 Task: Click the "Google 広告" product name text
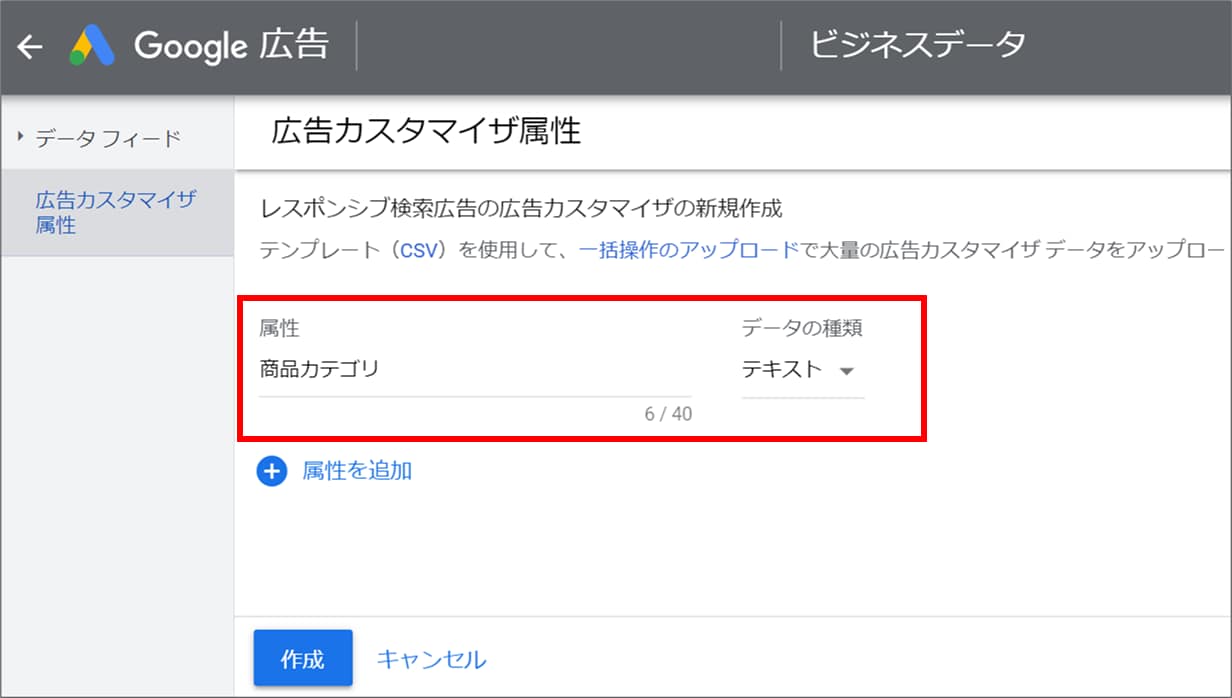point(230,46)
